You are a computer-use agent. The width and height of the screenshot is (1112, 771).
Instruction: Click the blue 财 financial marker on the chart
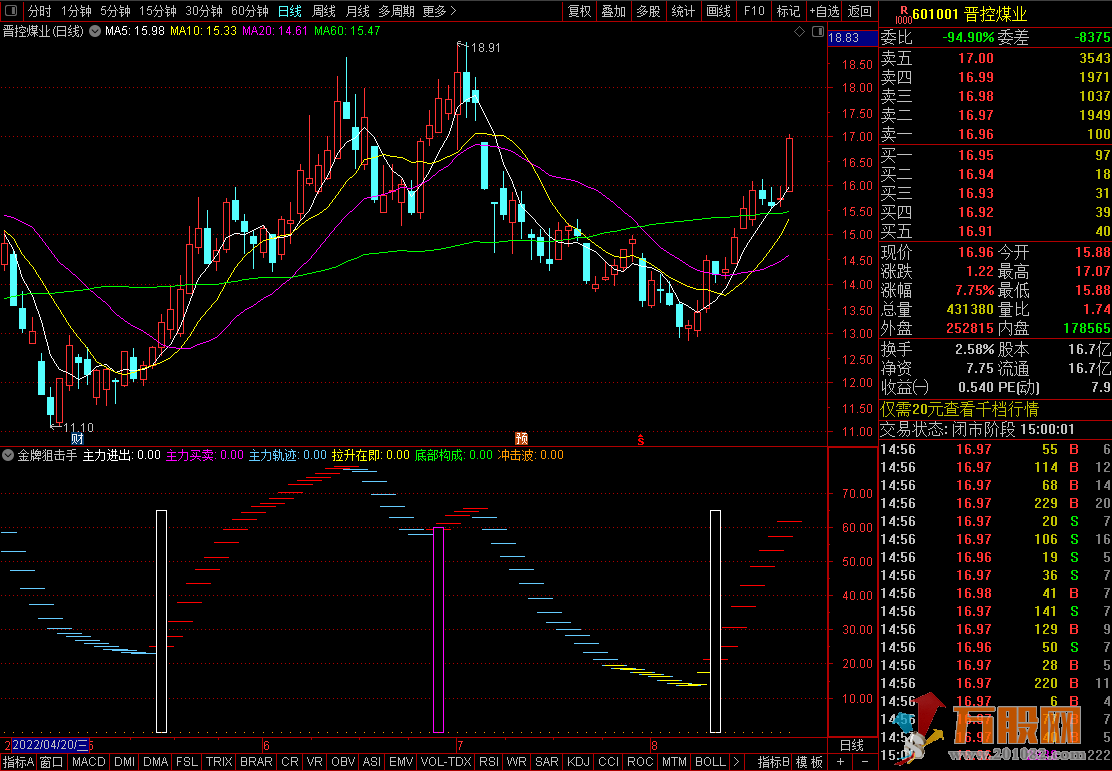tap(77, 438)
